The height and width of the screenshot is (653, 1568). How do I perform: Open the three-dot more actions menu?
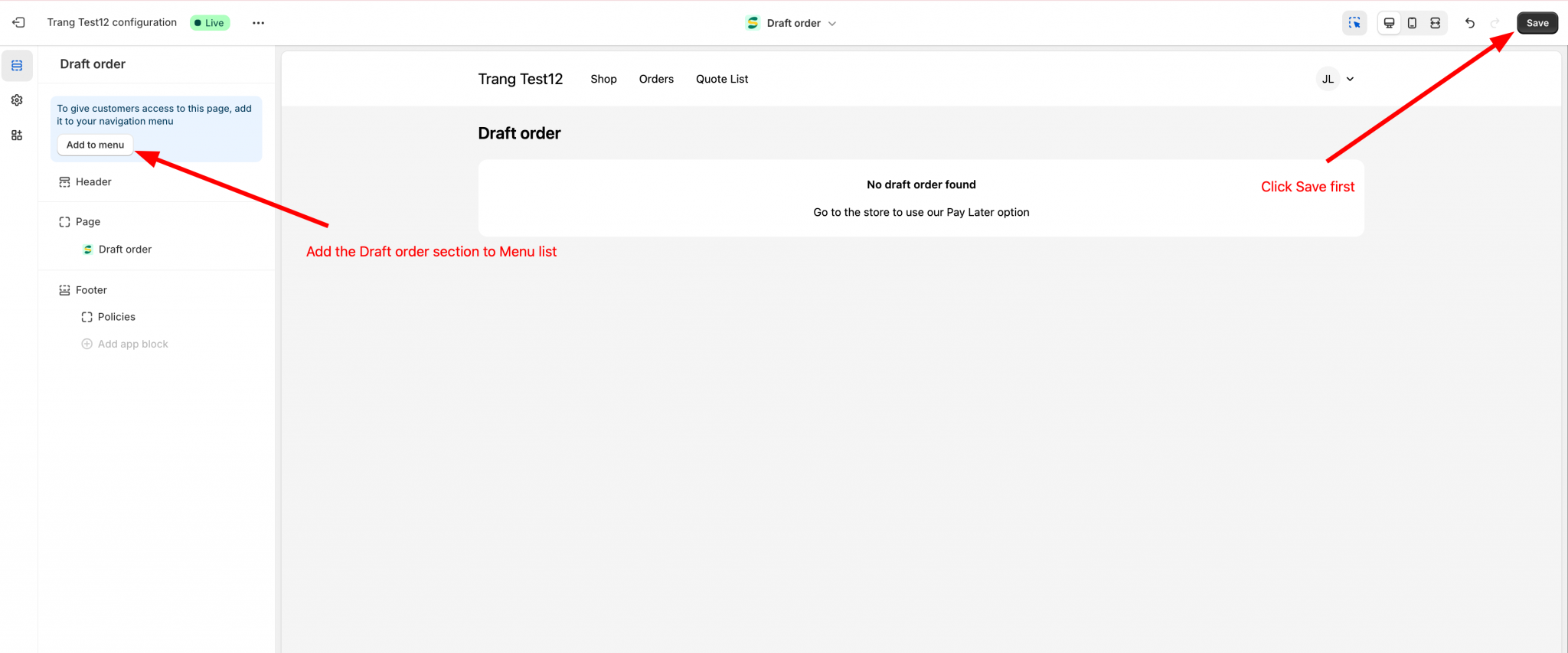(x=259, y=23)
